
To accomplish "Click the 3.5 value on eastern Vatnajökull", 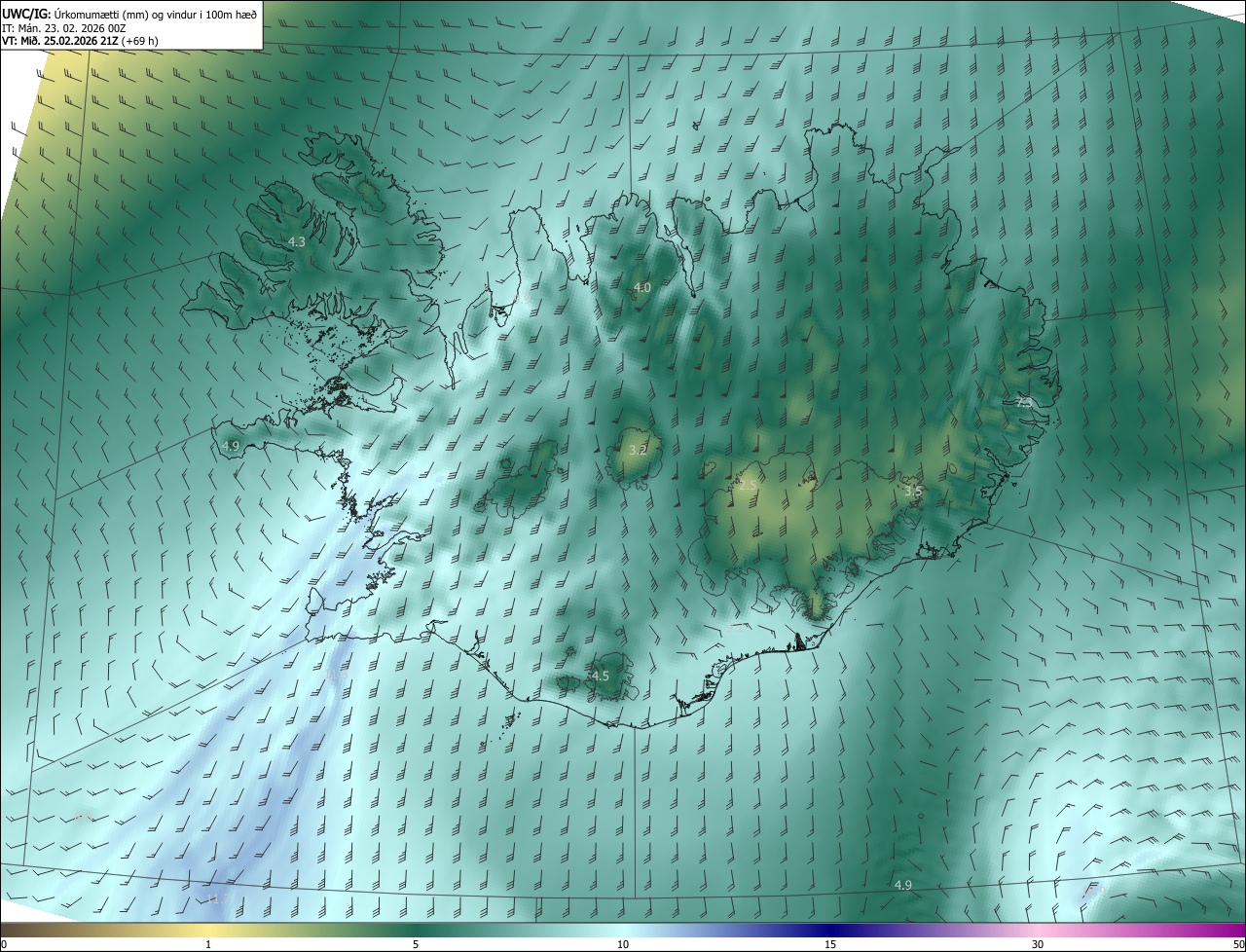I will click(912, 492).
